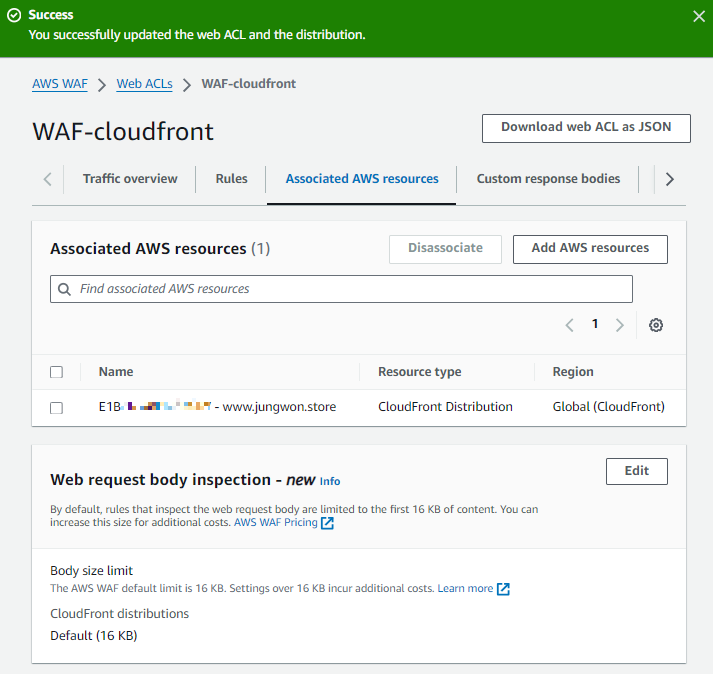Click the Default (16 KB) value text

tap(94, 635)
